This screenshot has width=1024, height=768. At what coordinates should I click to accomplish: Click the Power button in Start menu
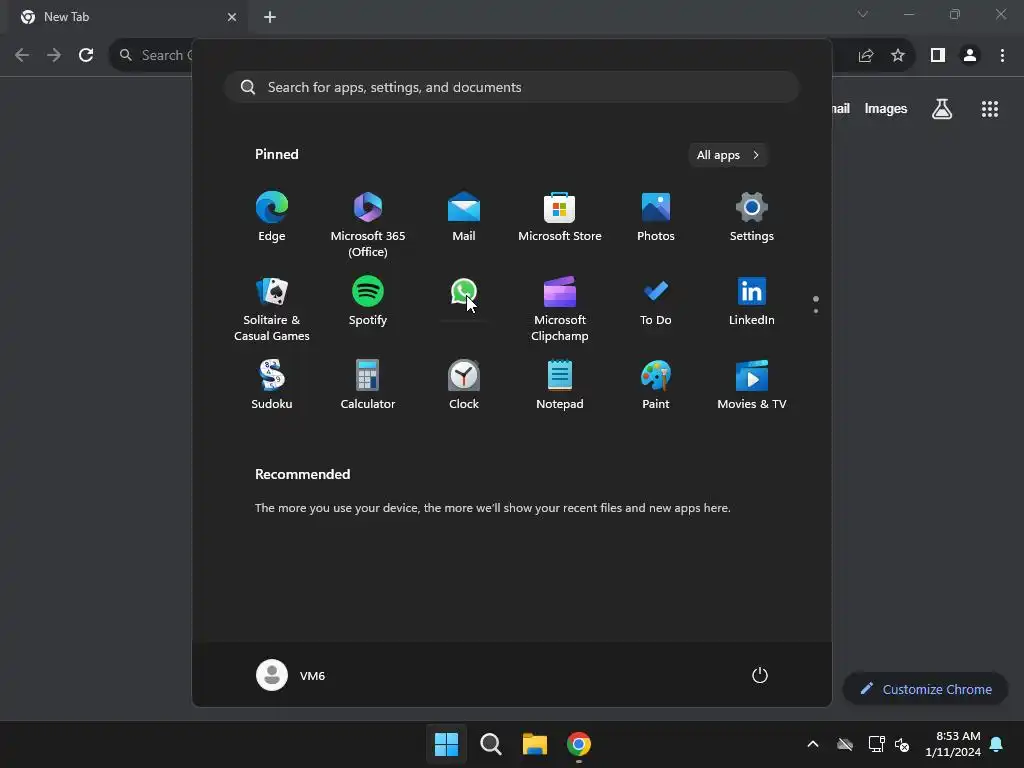point(760,675)
